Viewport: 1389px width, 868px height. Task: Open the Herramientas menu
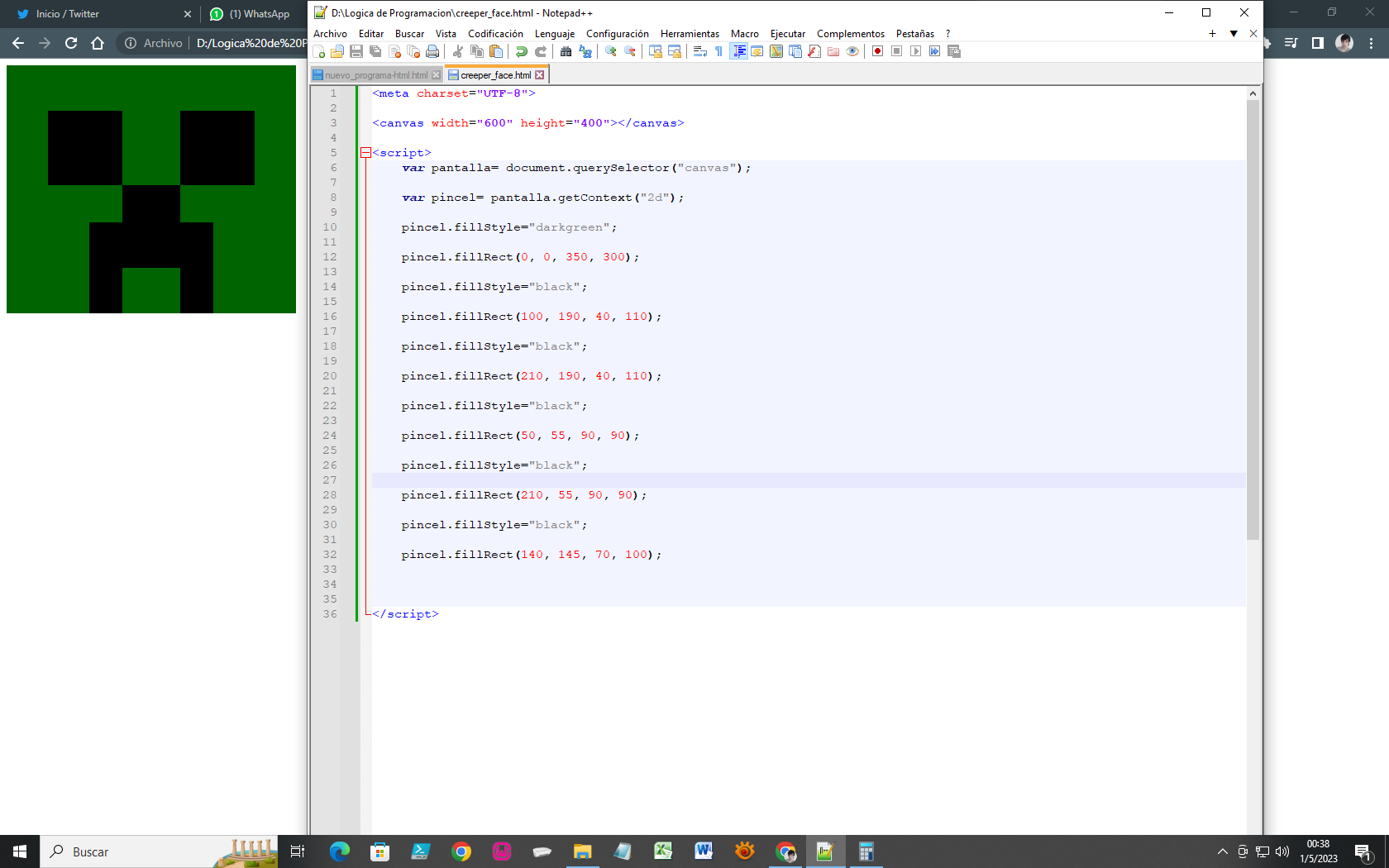[x=690, y=34]
